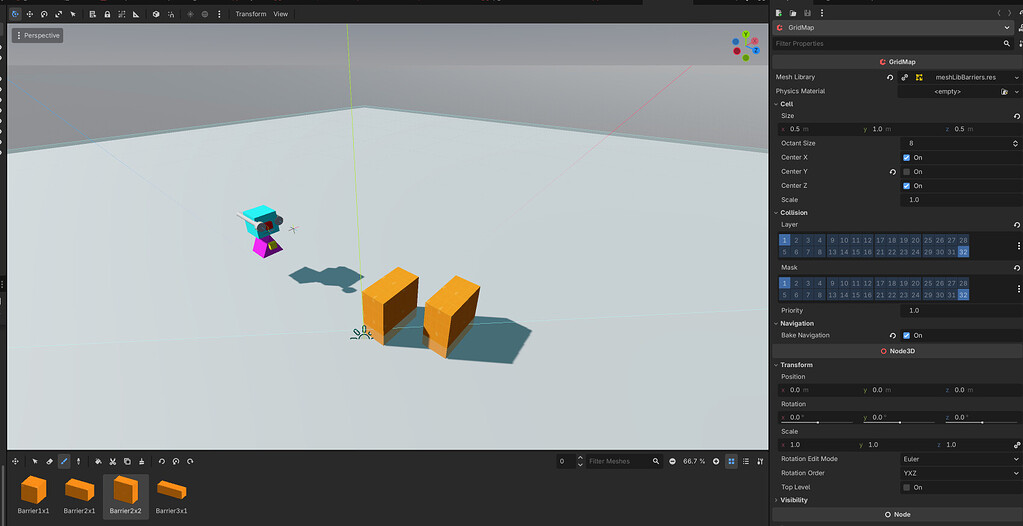Screen dimensions: 1023x526
Task: Toggle the ruler measurement mode icon
Action: tap(136, 14)
